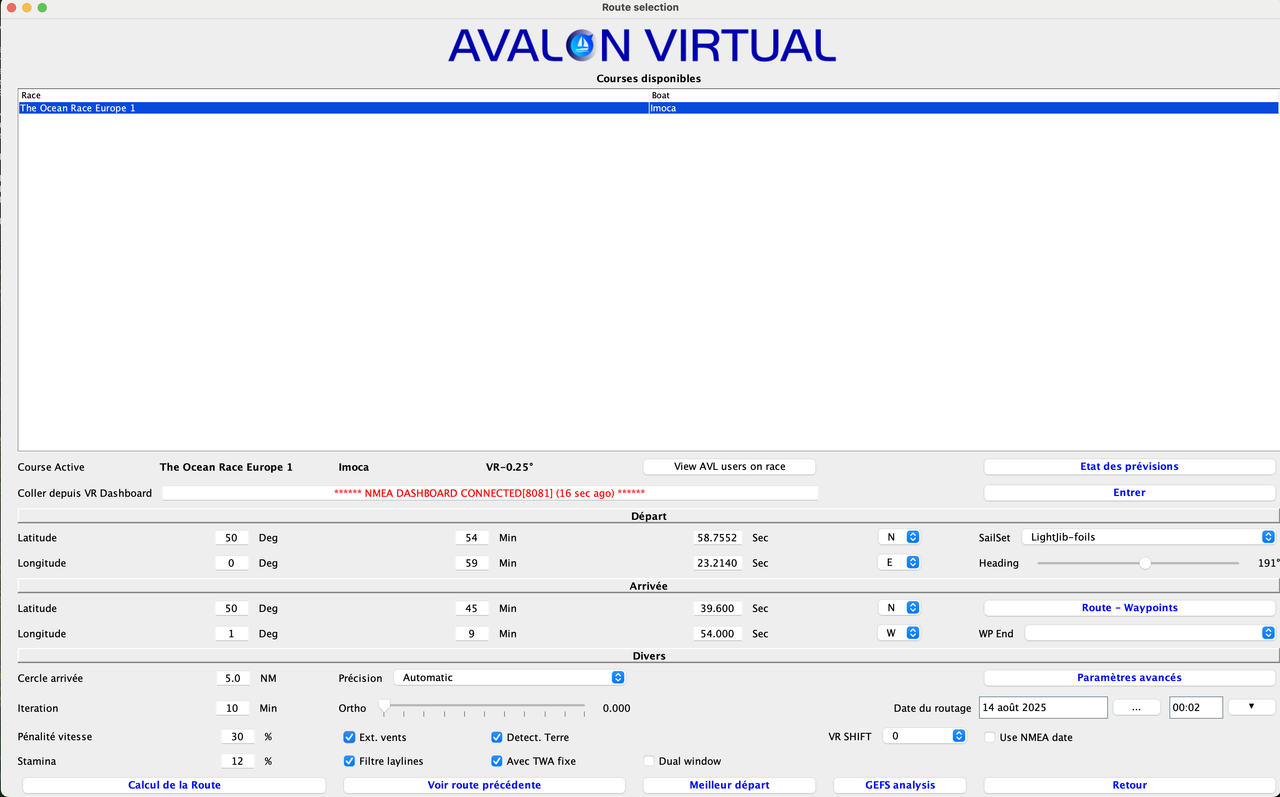The width and height of the screenshot is (1280, 797).
Task: Edit Arrivée latitude degrees field
Action: [231, 609]
